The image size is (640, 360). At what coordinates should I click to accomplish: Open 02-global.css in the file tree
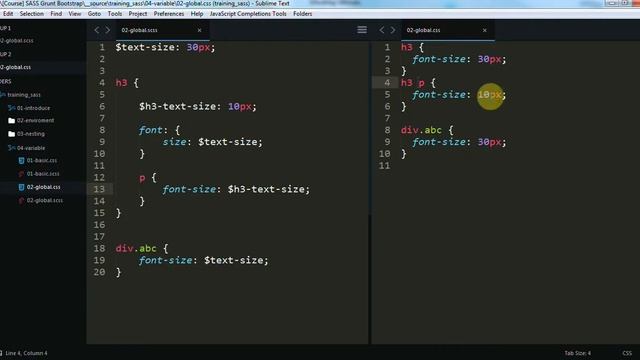[x=44, y=187]
